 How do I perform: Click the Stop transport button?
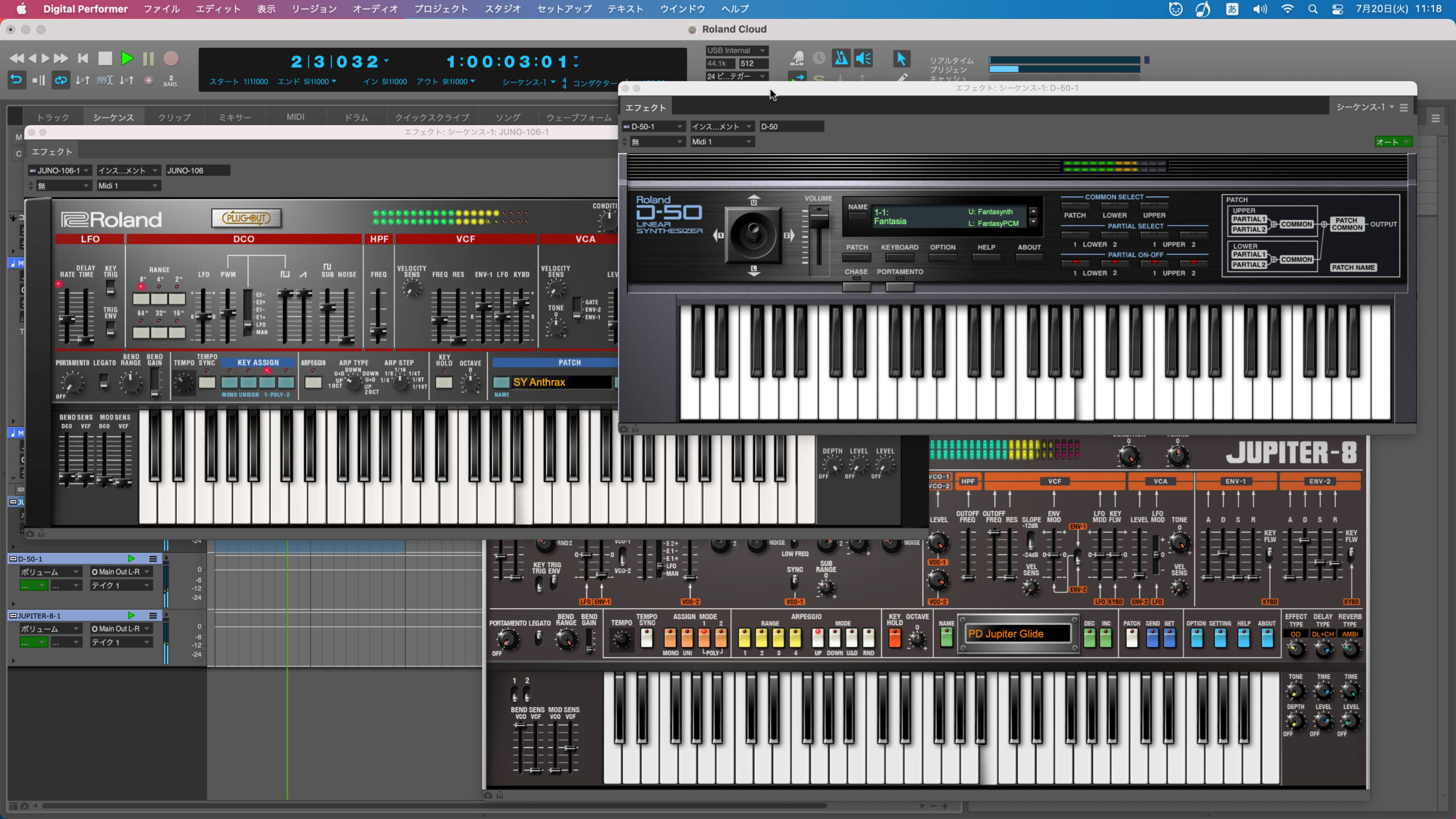tap(105, 58)
